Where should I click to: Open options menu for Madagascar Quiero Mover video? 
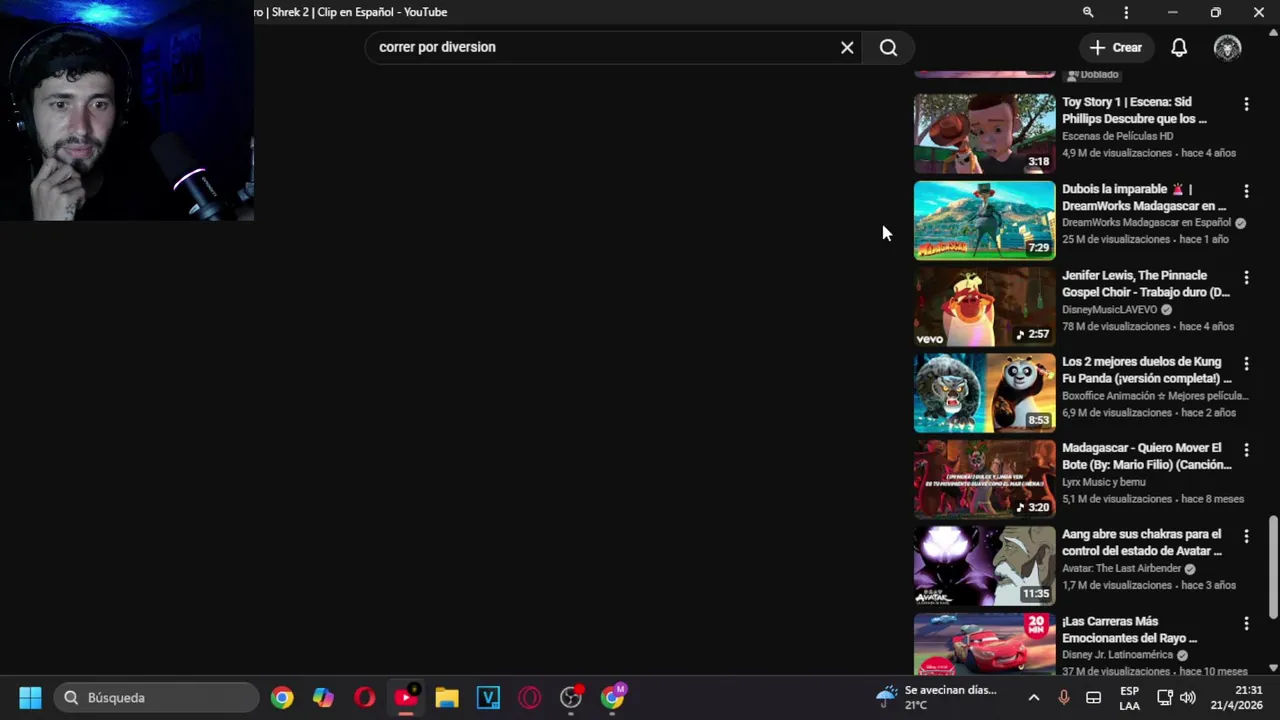[x=1246, y=450]
